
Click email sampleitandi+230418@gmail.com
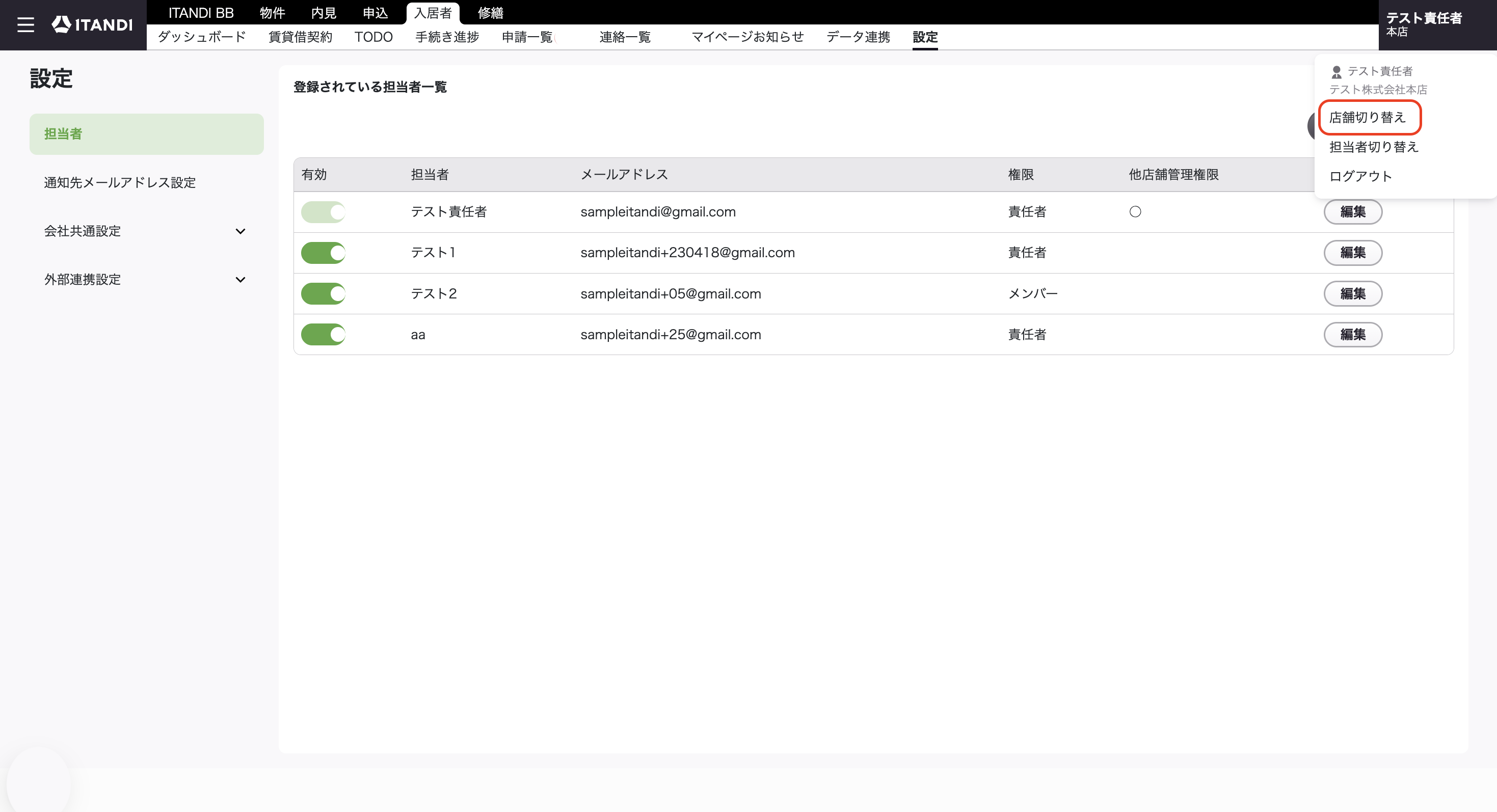point(687,253)
